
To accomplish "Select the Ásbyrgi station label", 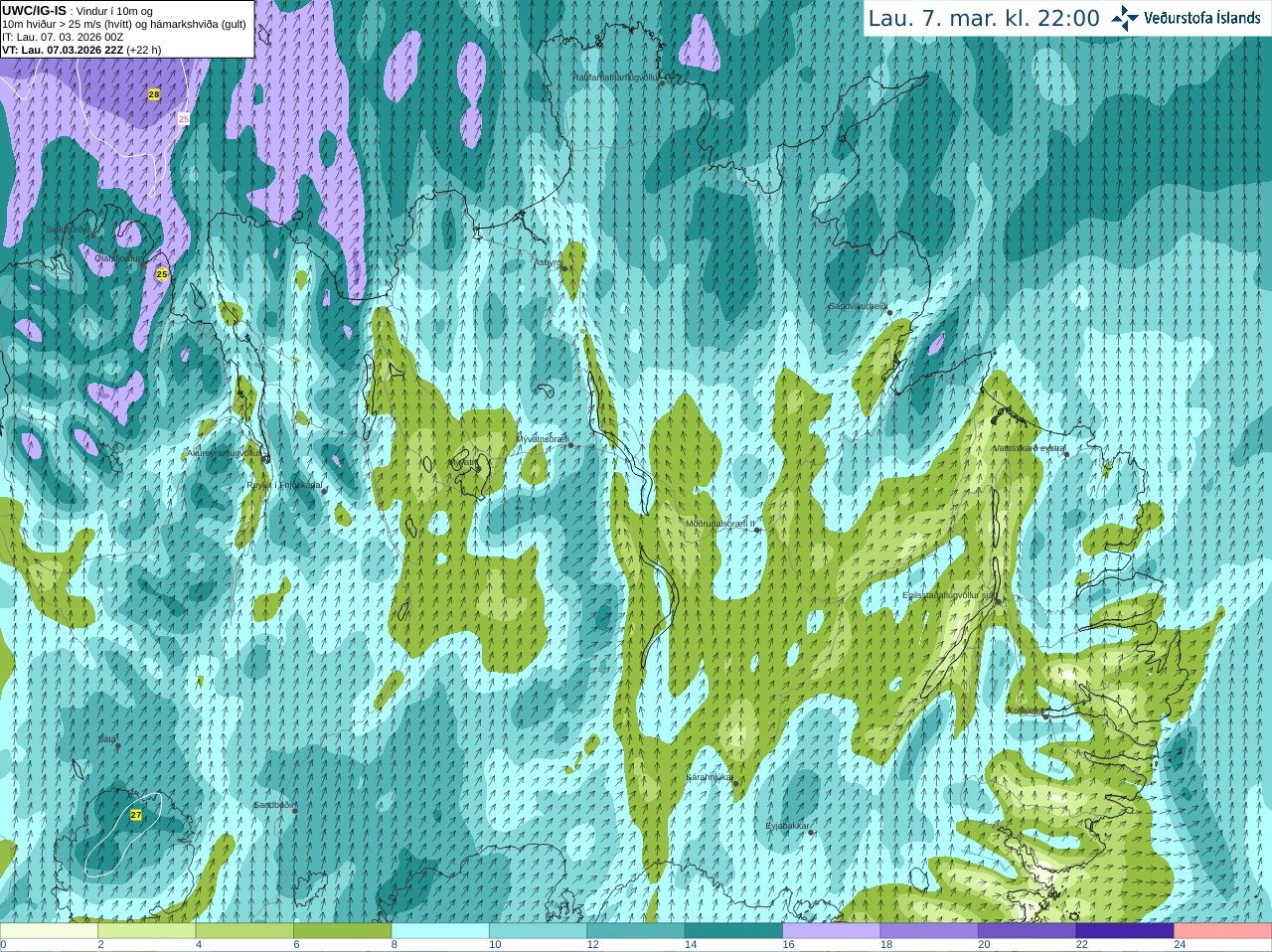I will 547,262.
